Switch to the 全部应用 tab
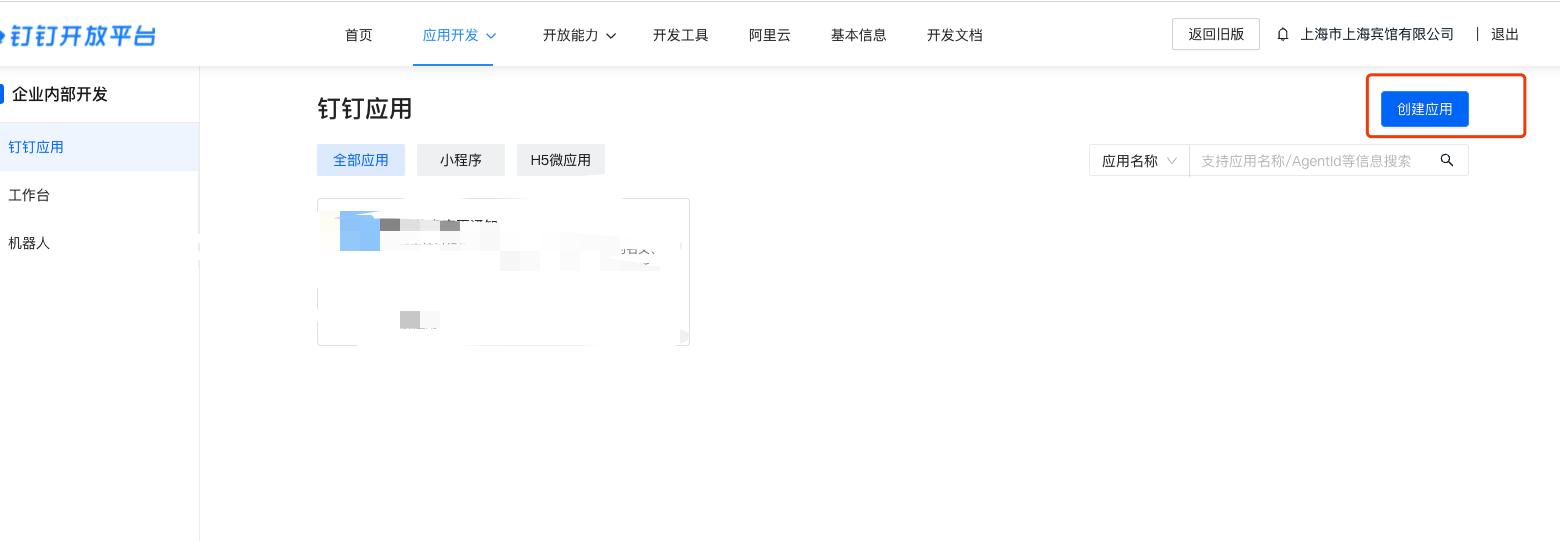The width and height of the screenshot is (1560, 541). pos(361,160)
